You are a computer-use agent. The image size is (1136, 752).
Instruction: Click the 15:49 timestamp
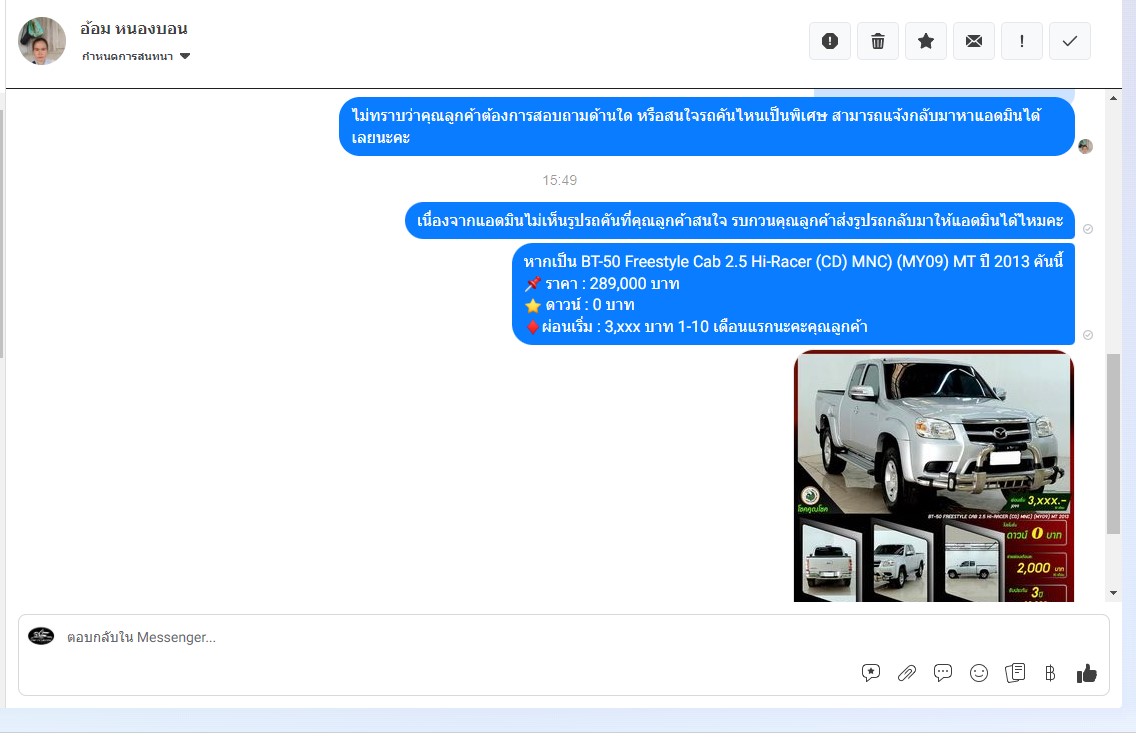560,180
